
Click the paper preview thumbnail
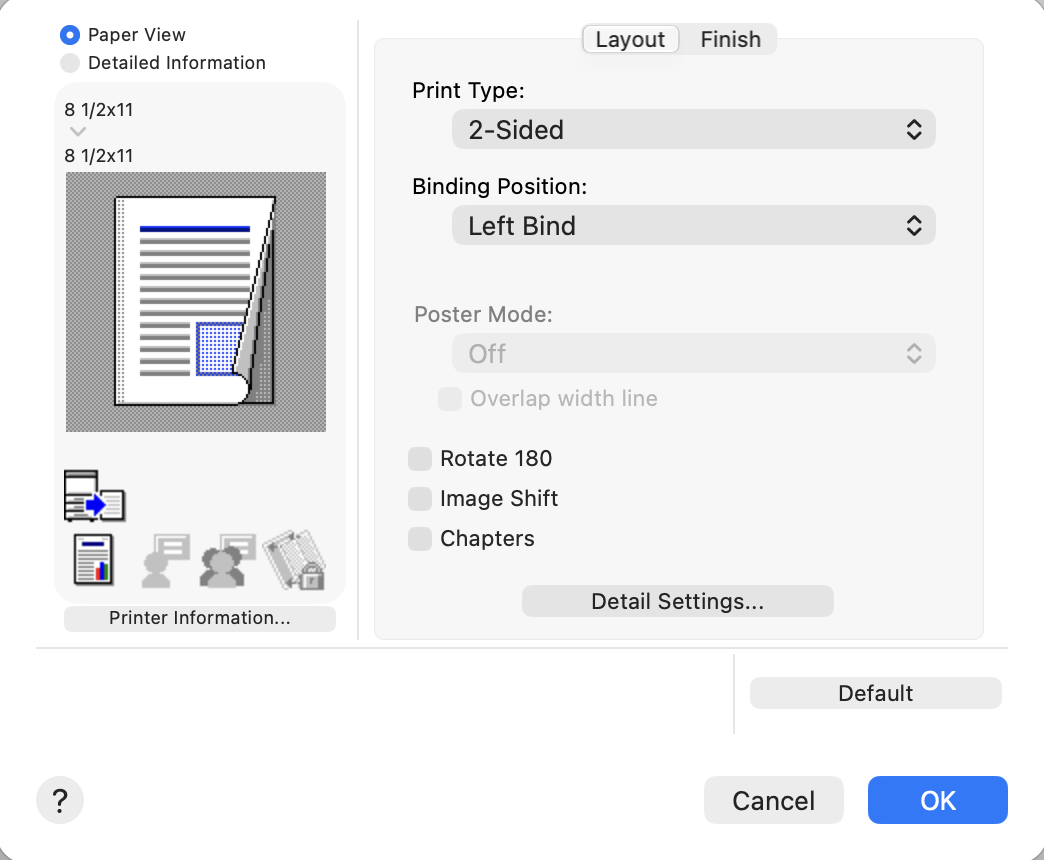196,302
